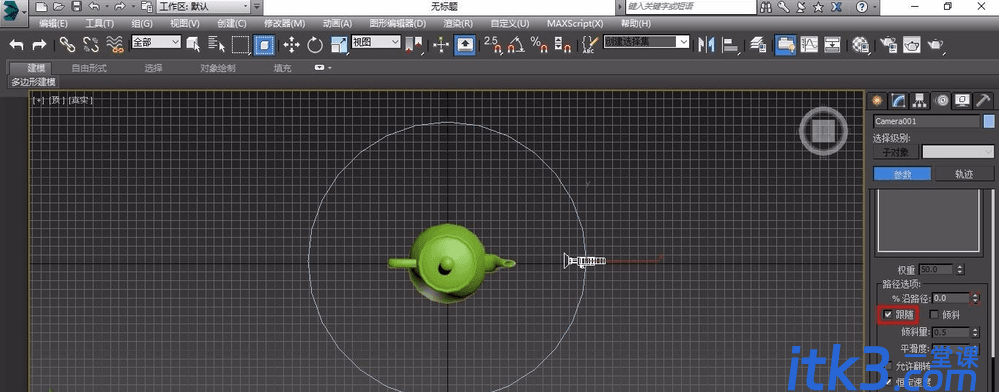Viewport: 999px width, 392px height.
Task: Open the Curve Editor icon
Action: tap(809, 44)
